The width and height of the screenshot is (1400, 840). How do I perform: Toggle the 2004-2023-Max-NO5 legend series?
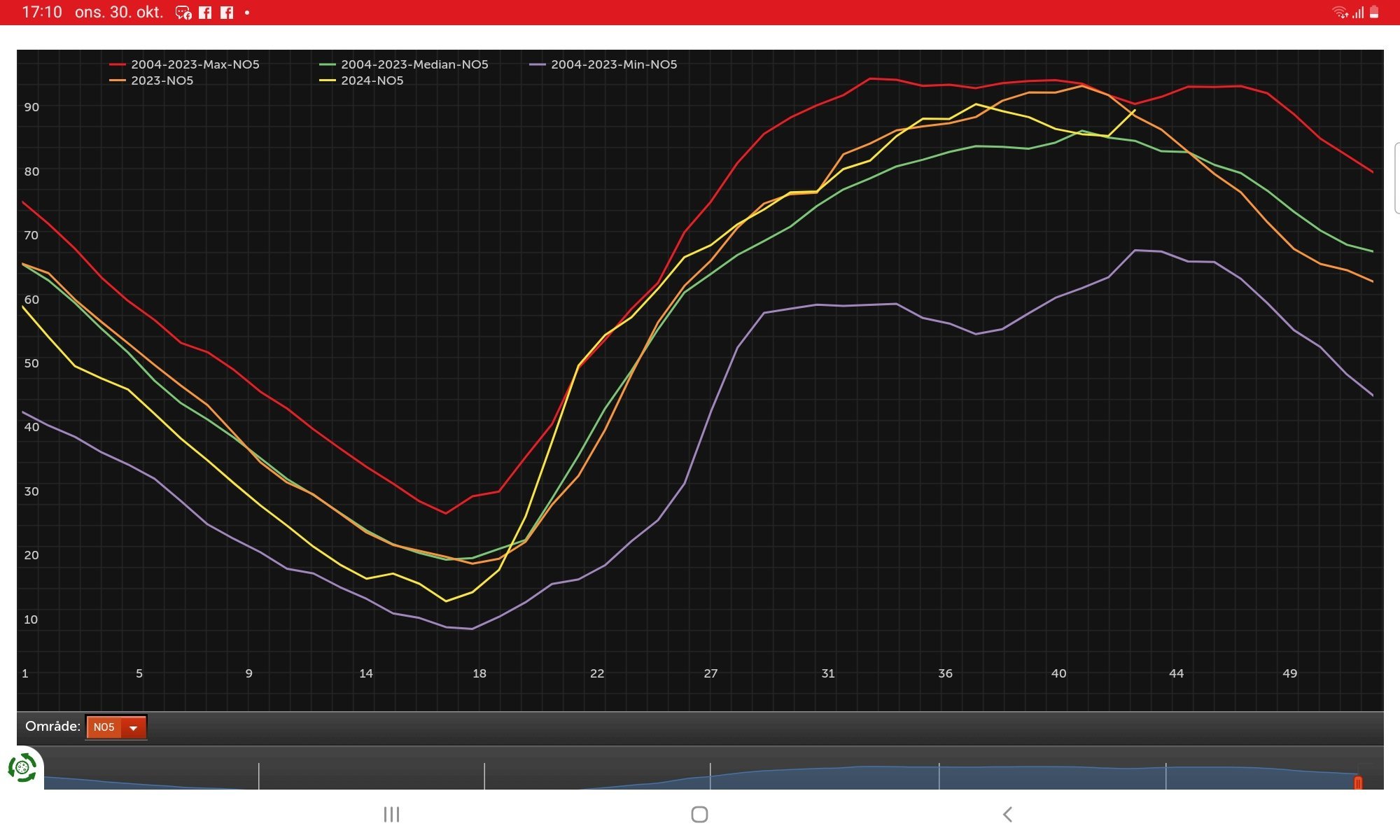pos(185,64)
